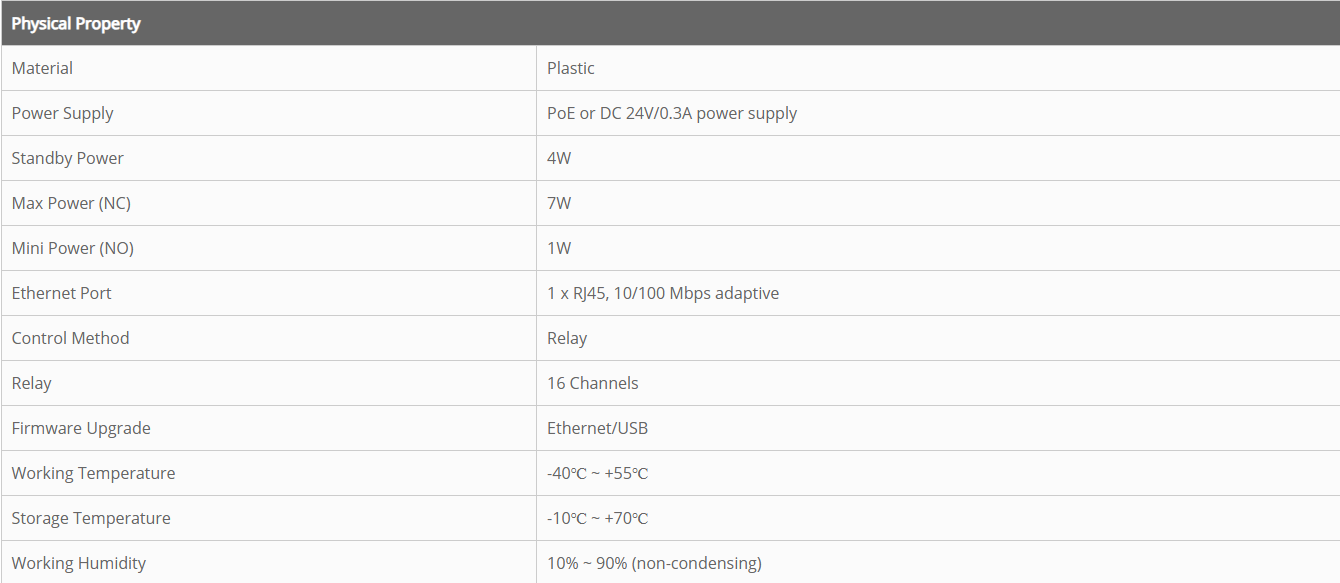Click the Firmware Upgrade row label
Image resolution: width=1340 pixels, height=583 pixels.
[x=81, y=428]
